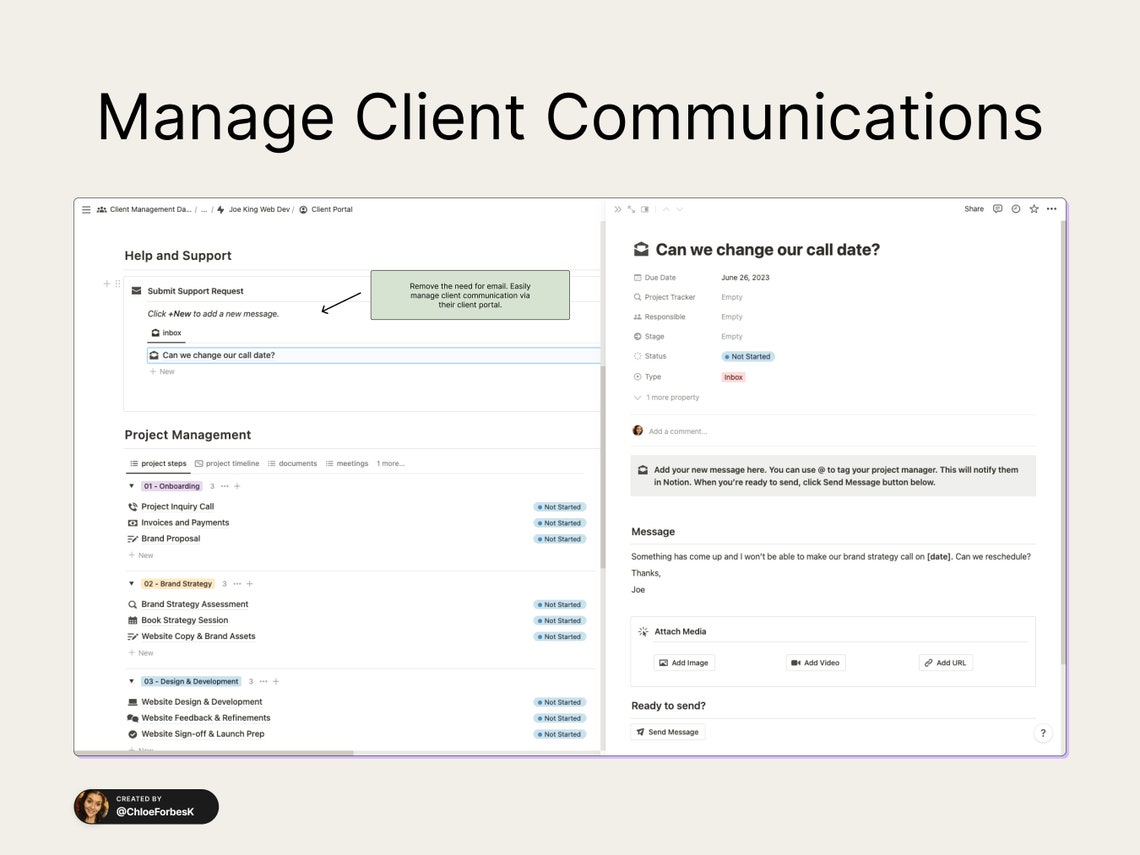Open the three-dot more options icon top right
Viewport: 1140px width, 855px height.
point(1052,209)
